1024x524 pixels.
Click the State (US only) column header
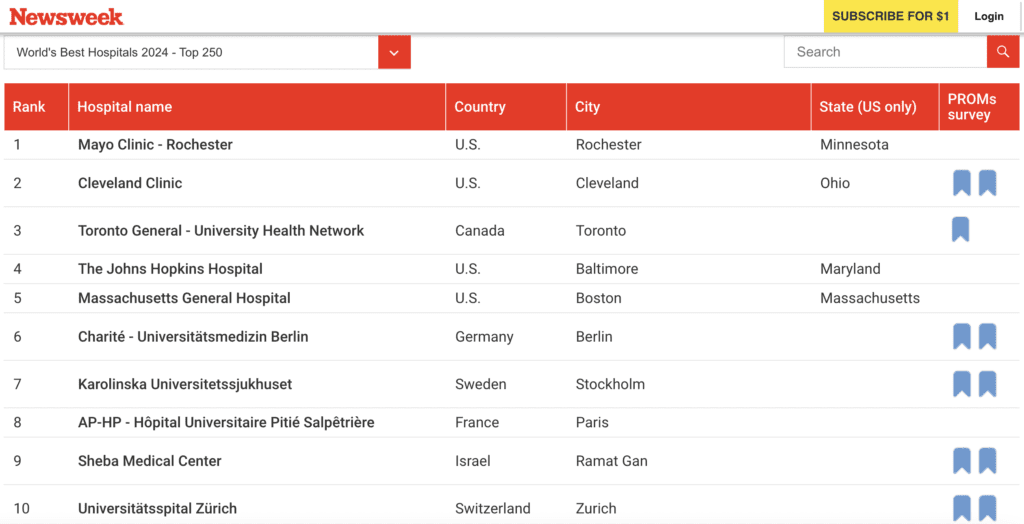(875, 106)
